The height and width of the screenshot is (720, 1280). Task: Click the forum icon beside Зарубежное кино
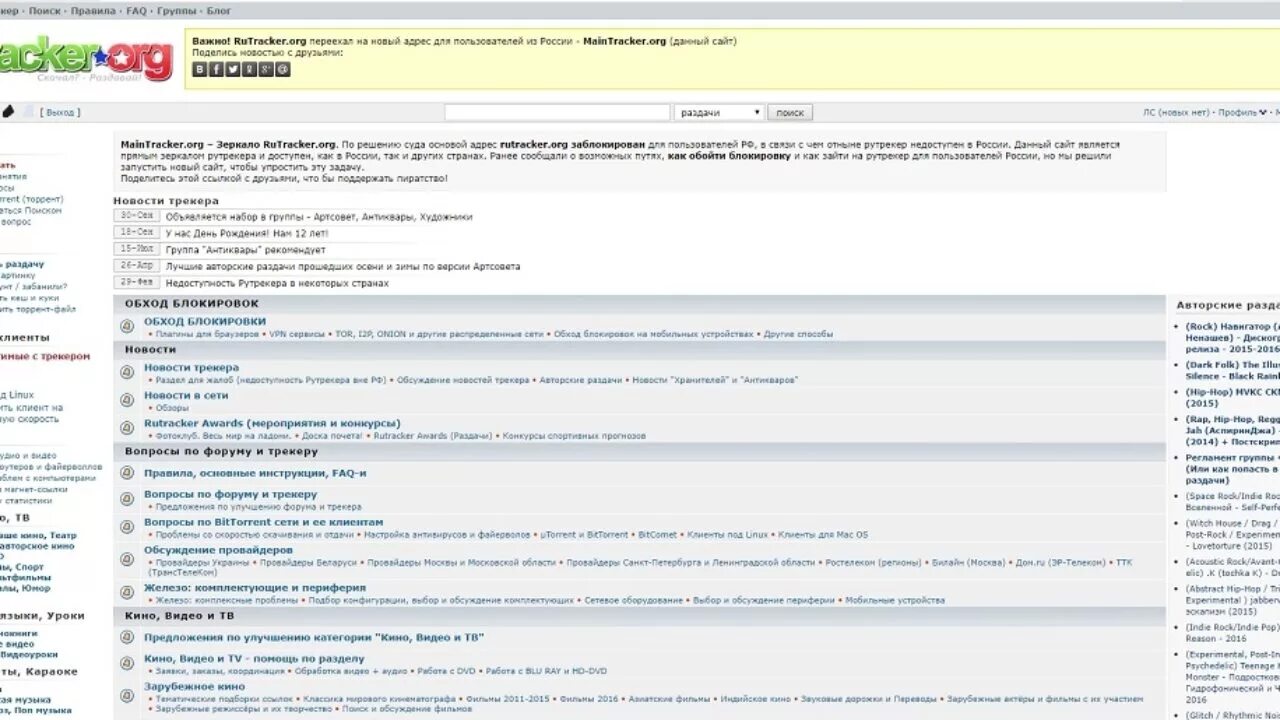click(127, 696)
